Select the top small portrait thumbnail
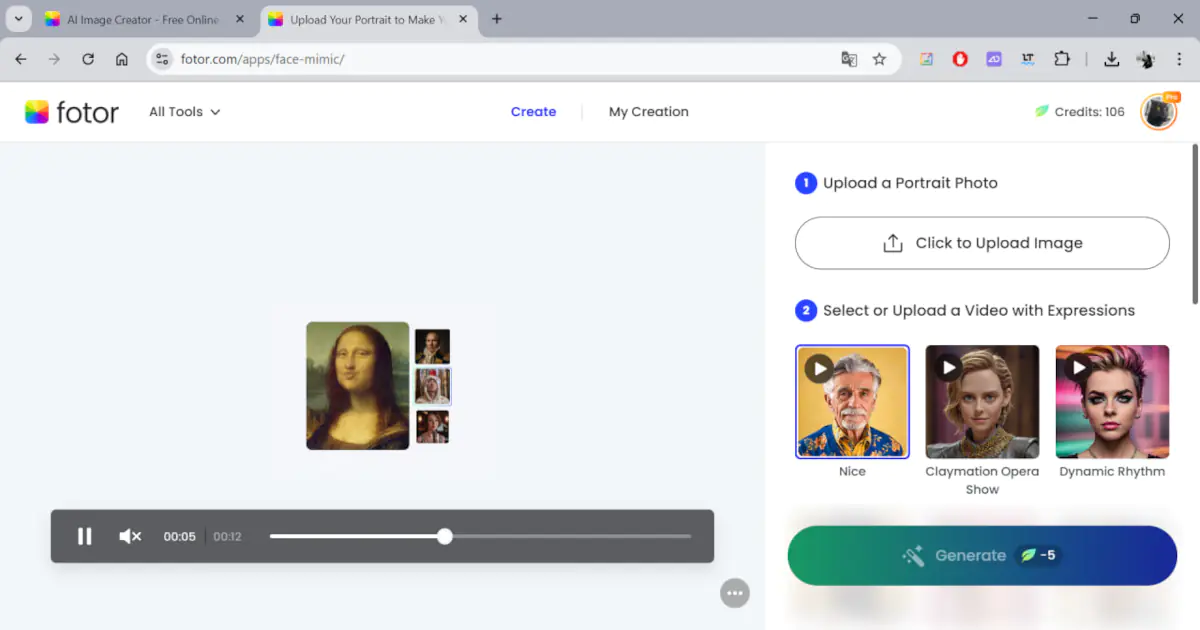The image size is (1200, 630). click(432, 346)
